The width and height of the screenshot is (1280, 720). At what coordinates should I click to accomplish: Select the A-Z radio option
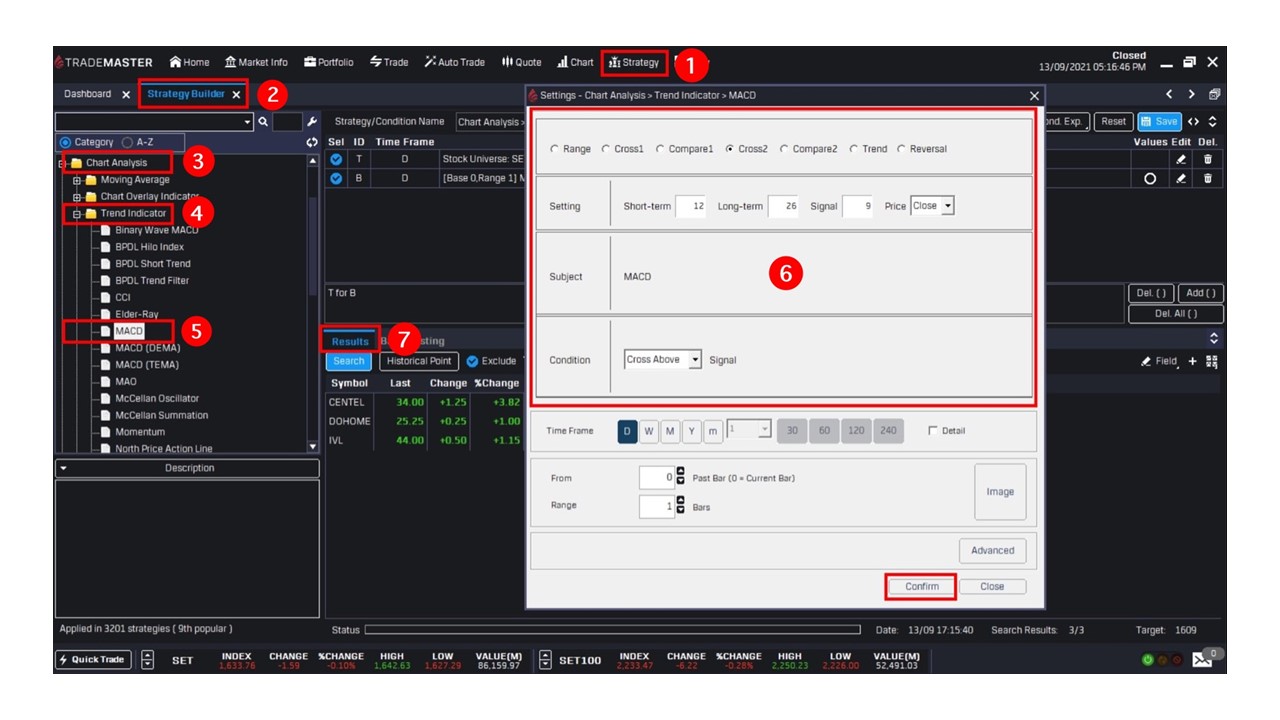(x=127, y=142)
